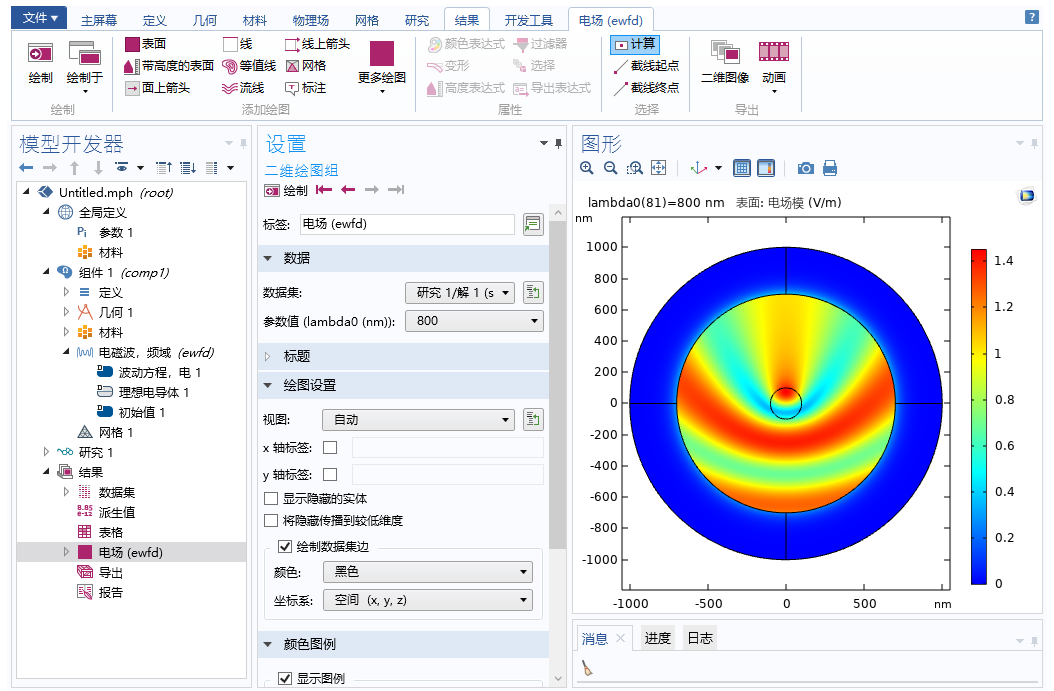The height and width of the screenshot is (691, 1054).
Task: Click the Surface (表面) plot icon
Action: coord(133,44)
